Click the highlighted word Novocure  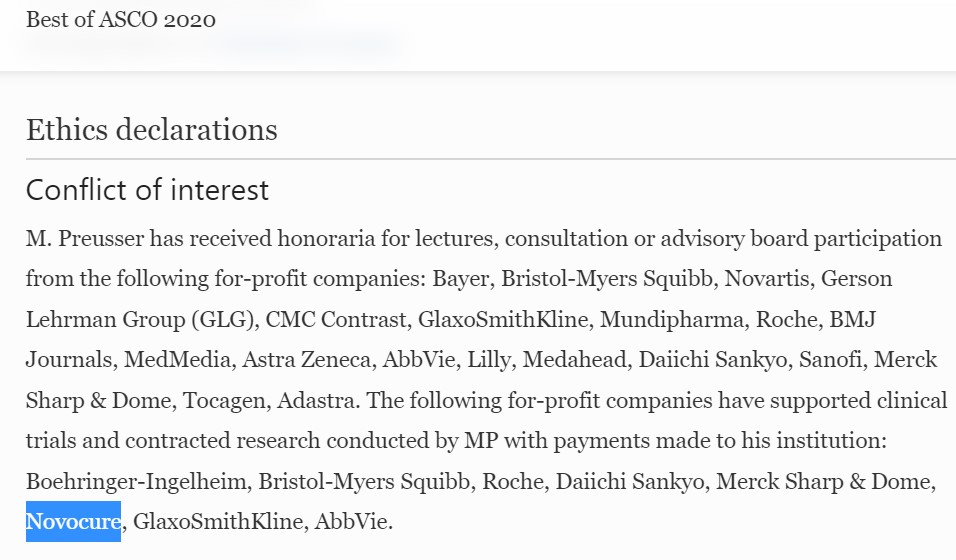[73, 522]
